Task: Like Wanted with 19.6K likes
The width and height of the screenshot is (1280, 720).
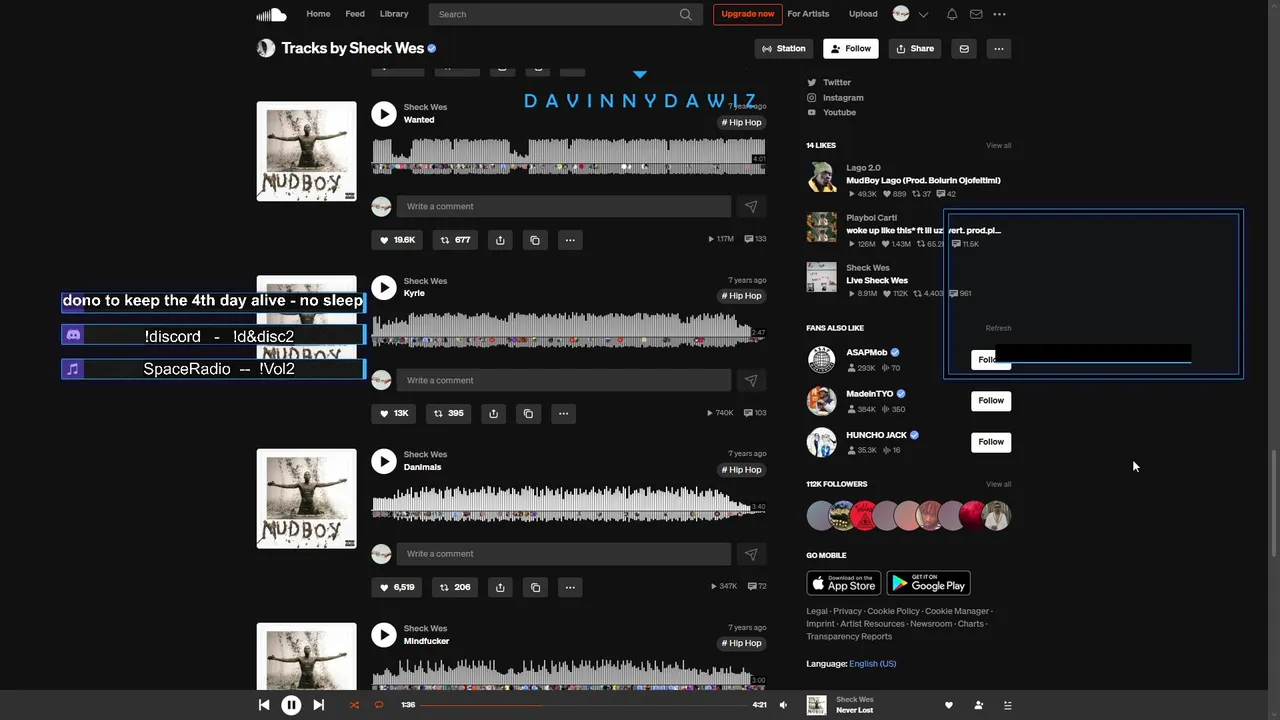Action: 397,240
